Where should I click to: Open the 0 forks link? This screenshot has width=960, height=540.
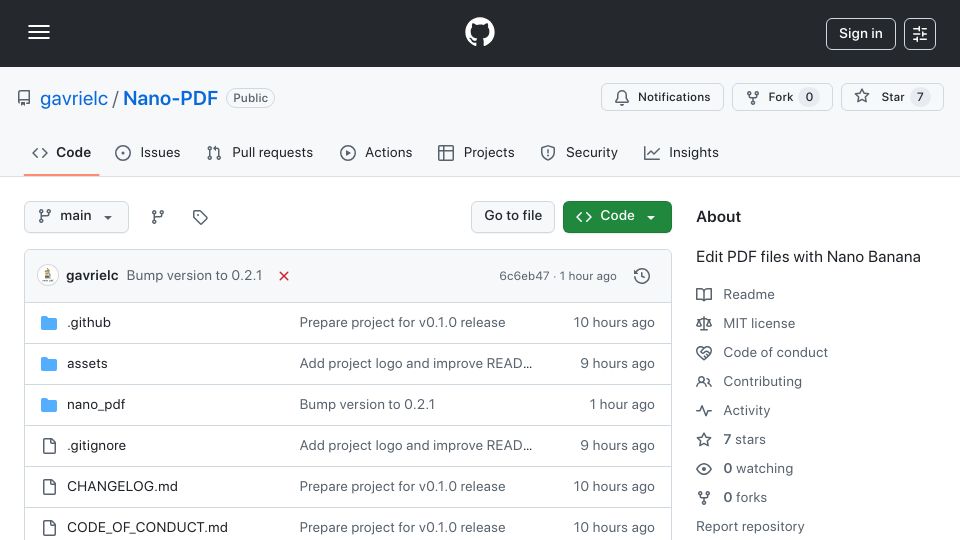coord(732,498)
